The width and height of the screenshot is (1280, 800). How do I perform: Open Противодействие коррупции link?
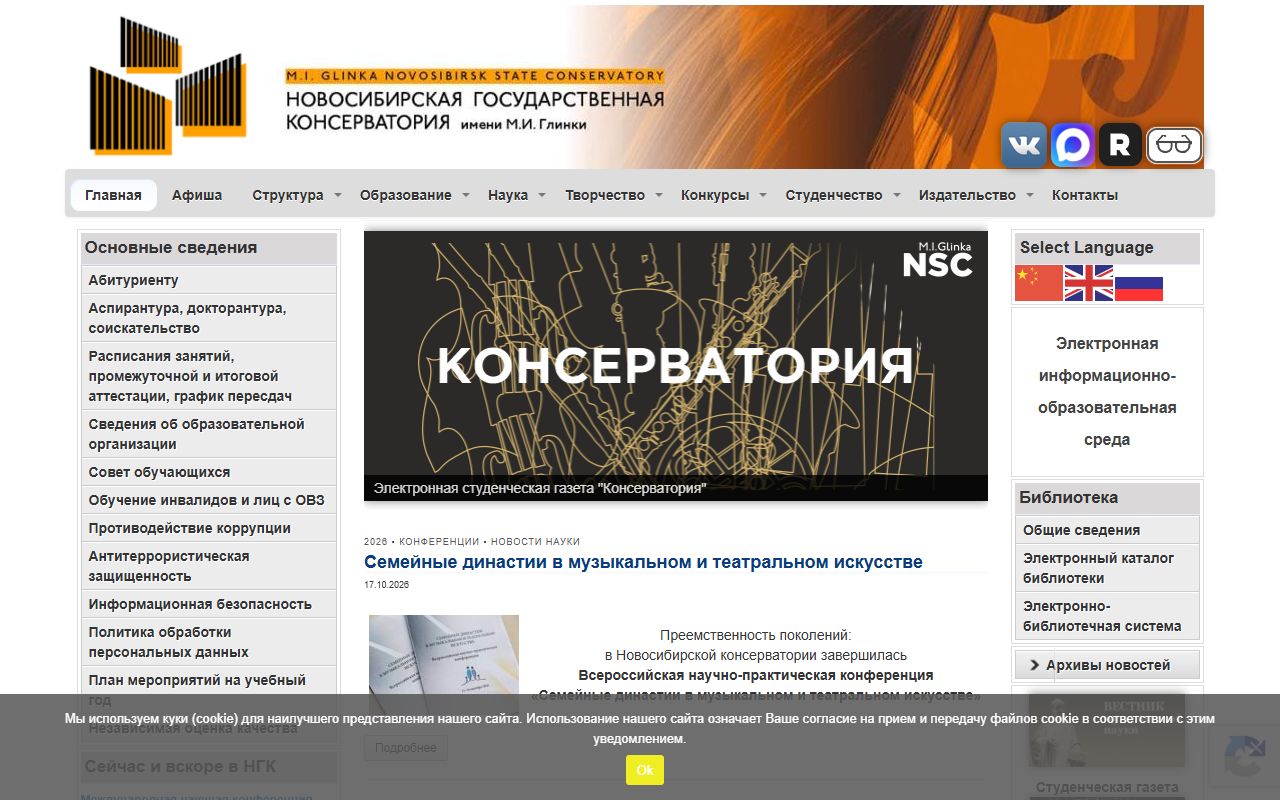click(x=209, y=528)
